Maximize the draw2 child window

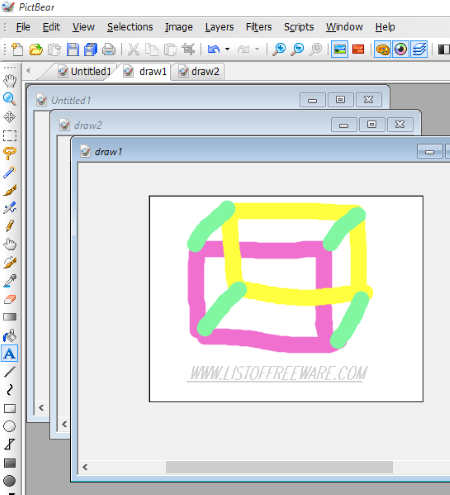tap(372, 124)
